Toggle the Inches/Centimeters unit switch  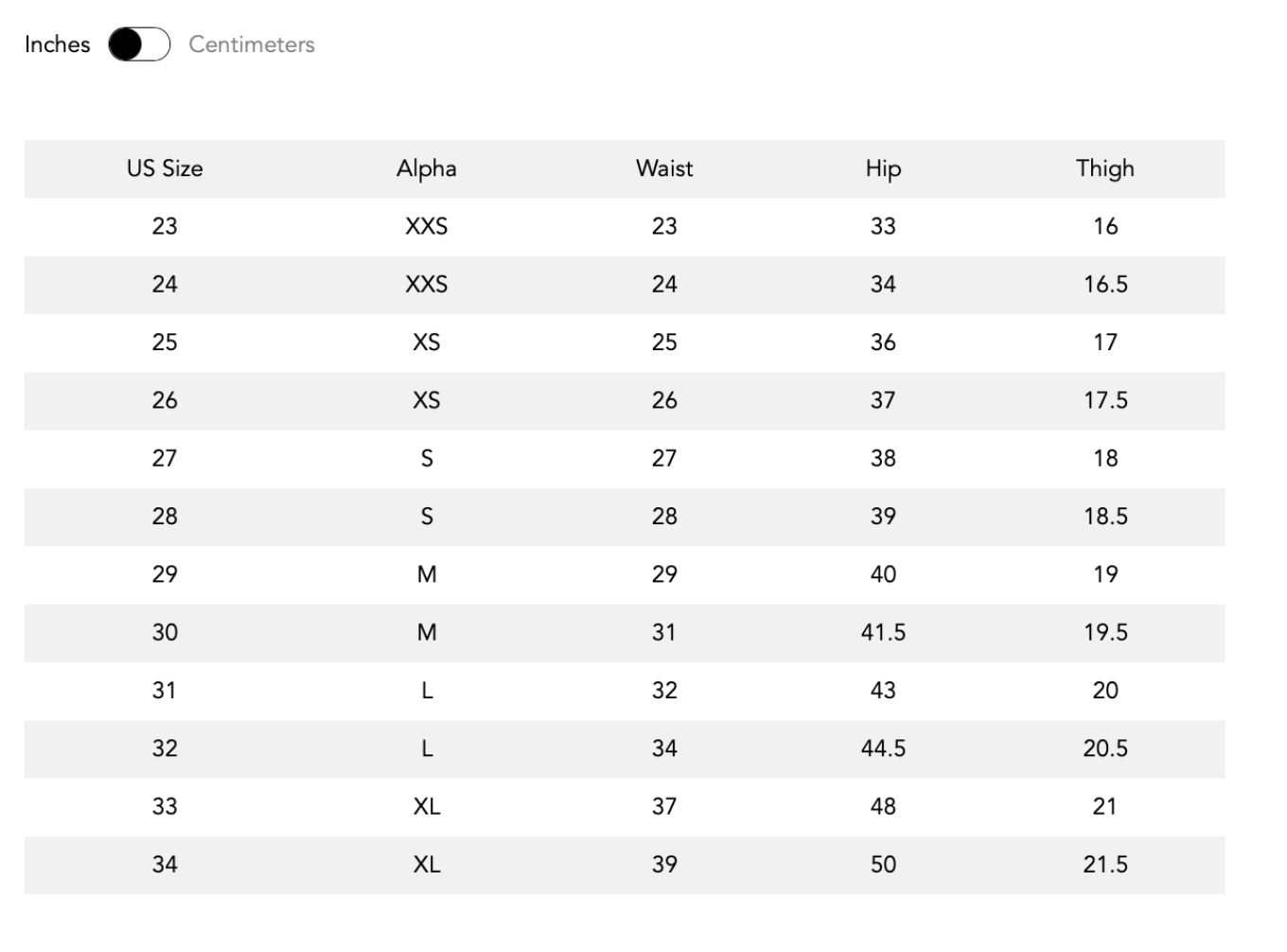[x=139, y=44]
